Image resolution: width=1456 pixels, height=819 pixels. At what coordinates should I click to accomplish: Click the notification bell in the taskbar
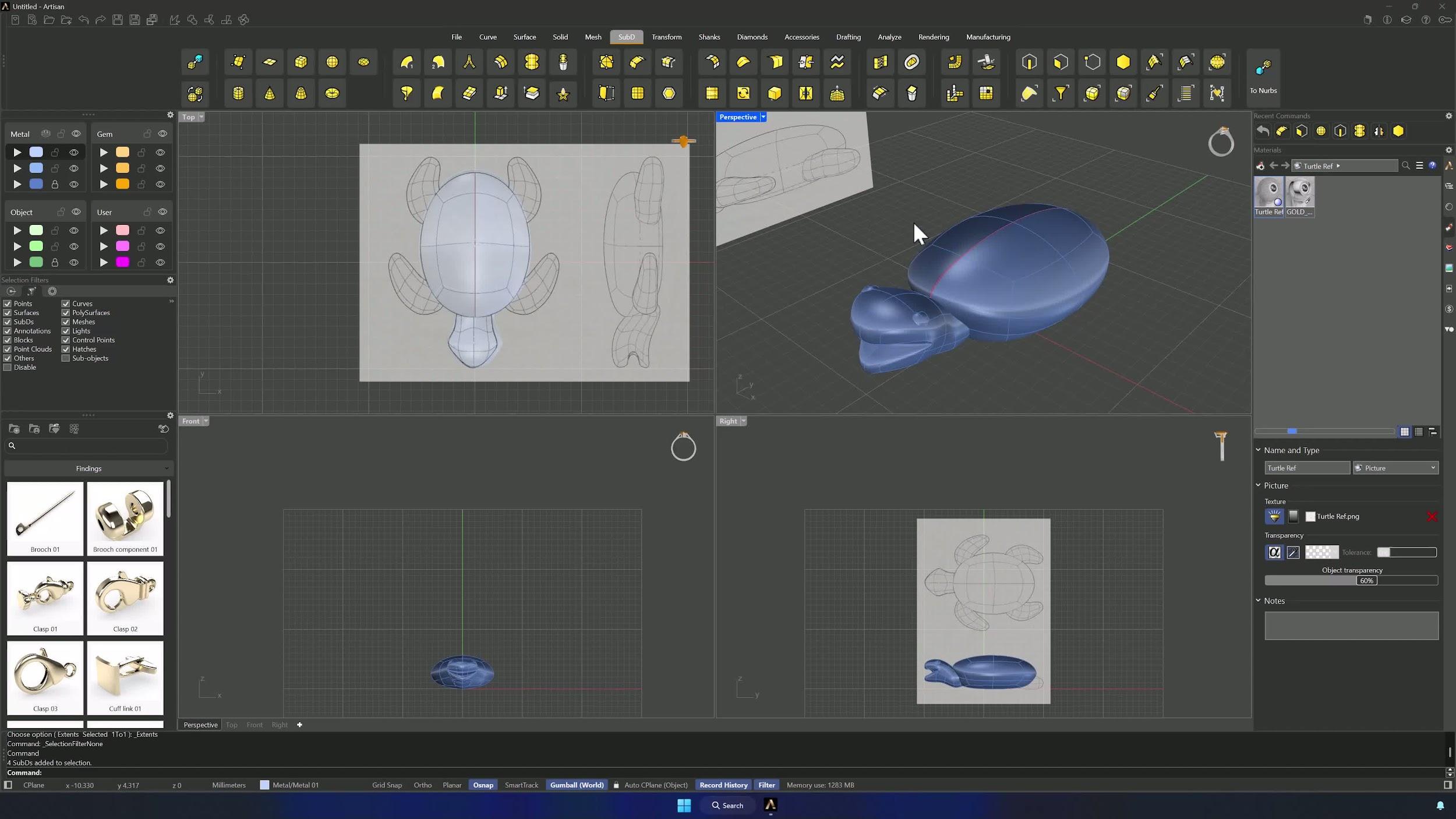point(1440,806)
